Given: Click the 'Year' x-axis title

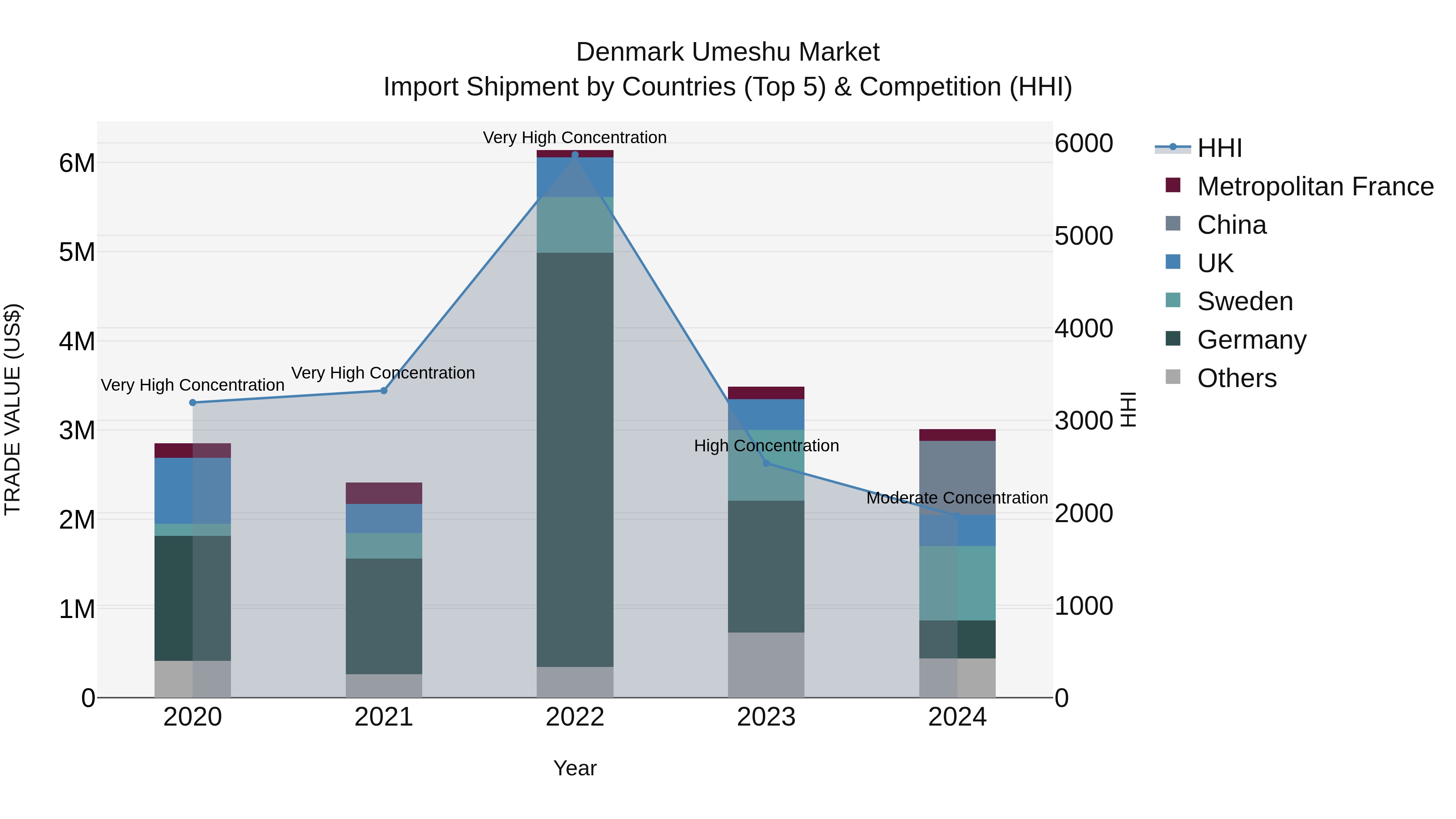Looking at the screenshot, I should click(x=575, y=768).
